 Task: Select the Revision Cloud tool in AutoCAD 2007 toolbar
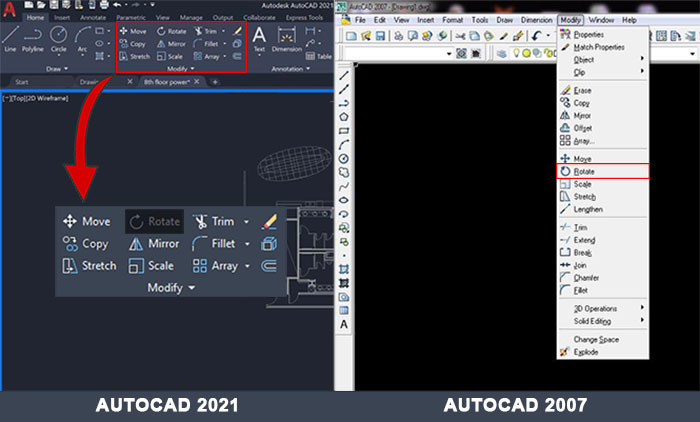[344, 172]
